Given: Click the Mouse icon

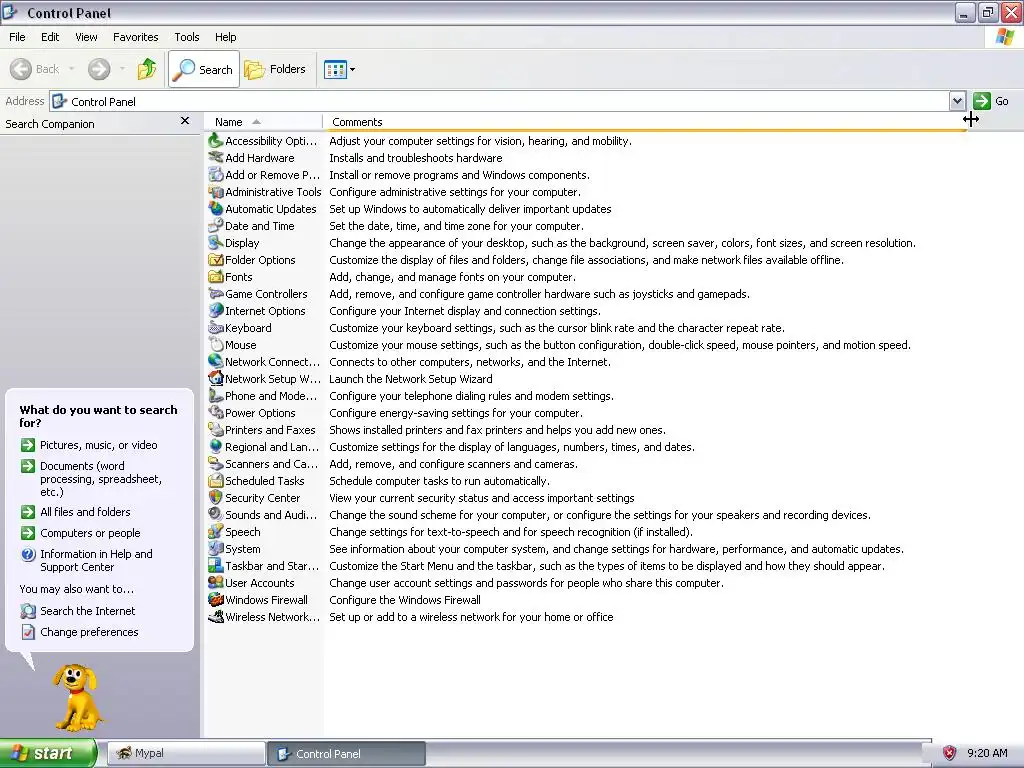Looking at the screenshot, I should [216, 344].
